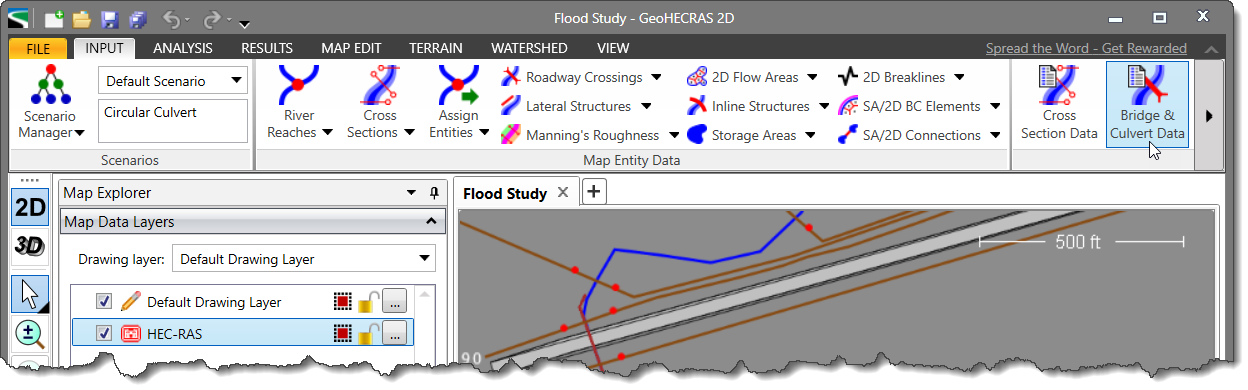Open the Scenario Manager

click(50, 103)
